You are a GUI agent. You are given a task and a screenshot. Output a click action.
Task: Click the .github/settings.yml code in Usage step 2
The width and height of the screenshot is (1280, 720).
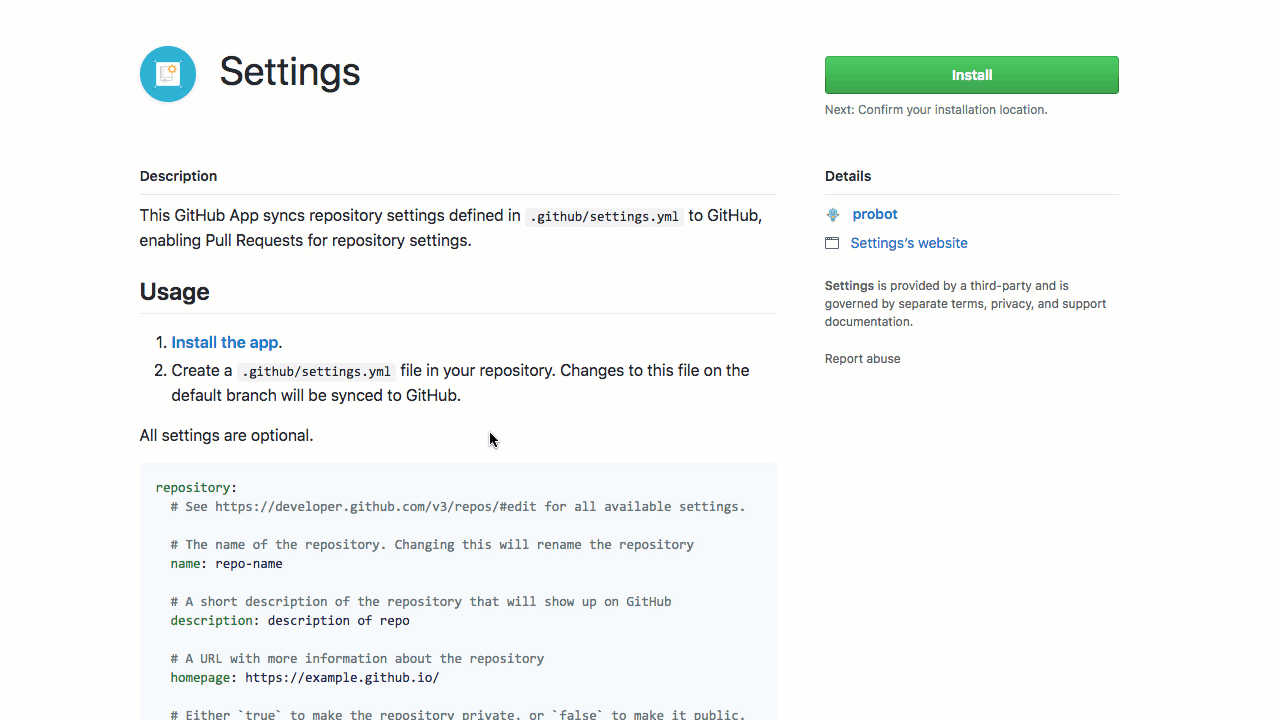tap(316, 371)
